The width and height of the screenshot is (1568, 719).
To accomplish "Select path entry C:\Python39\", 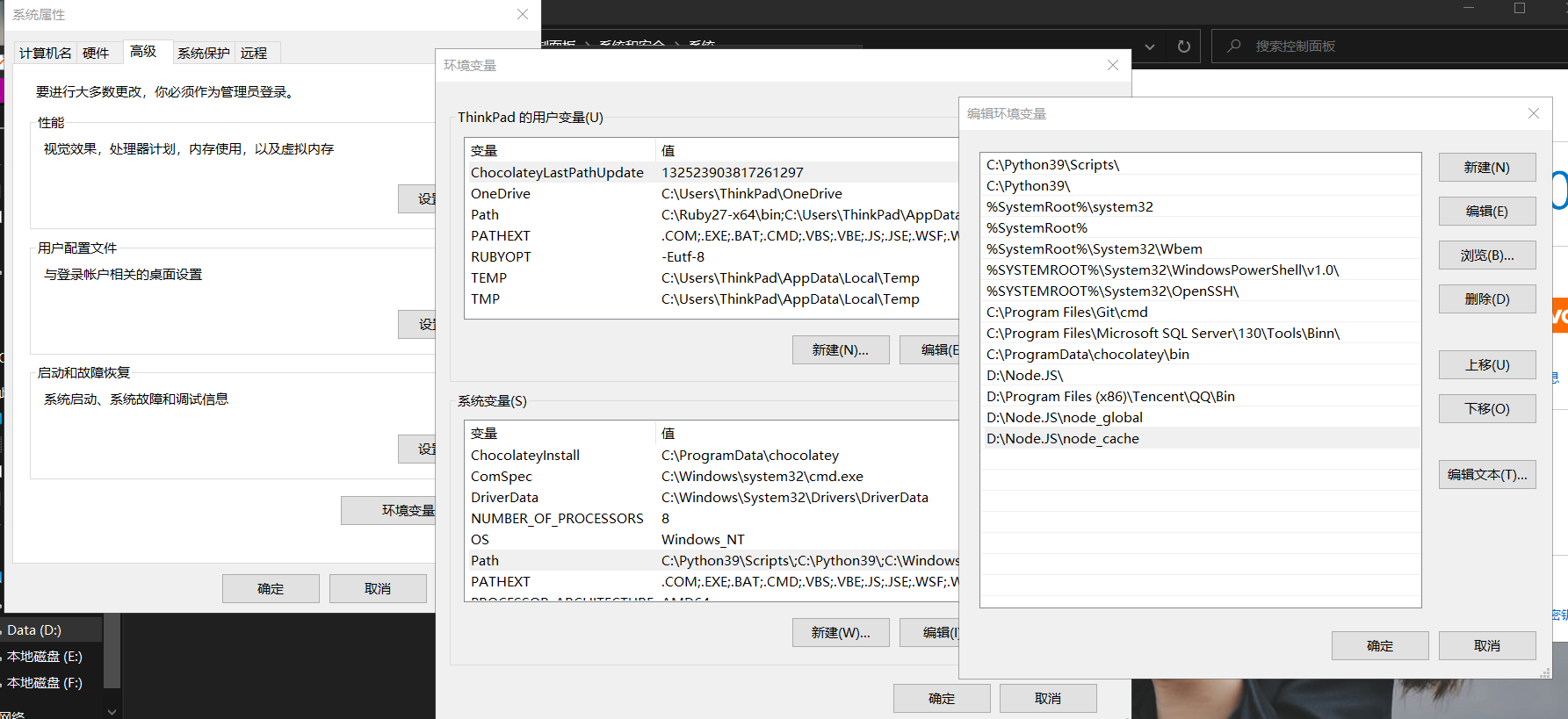I will pos(1200,185).
